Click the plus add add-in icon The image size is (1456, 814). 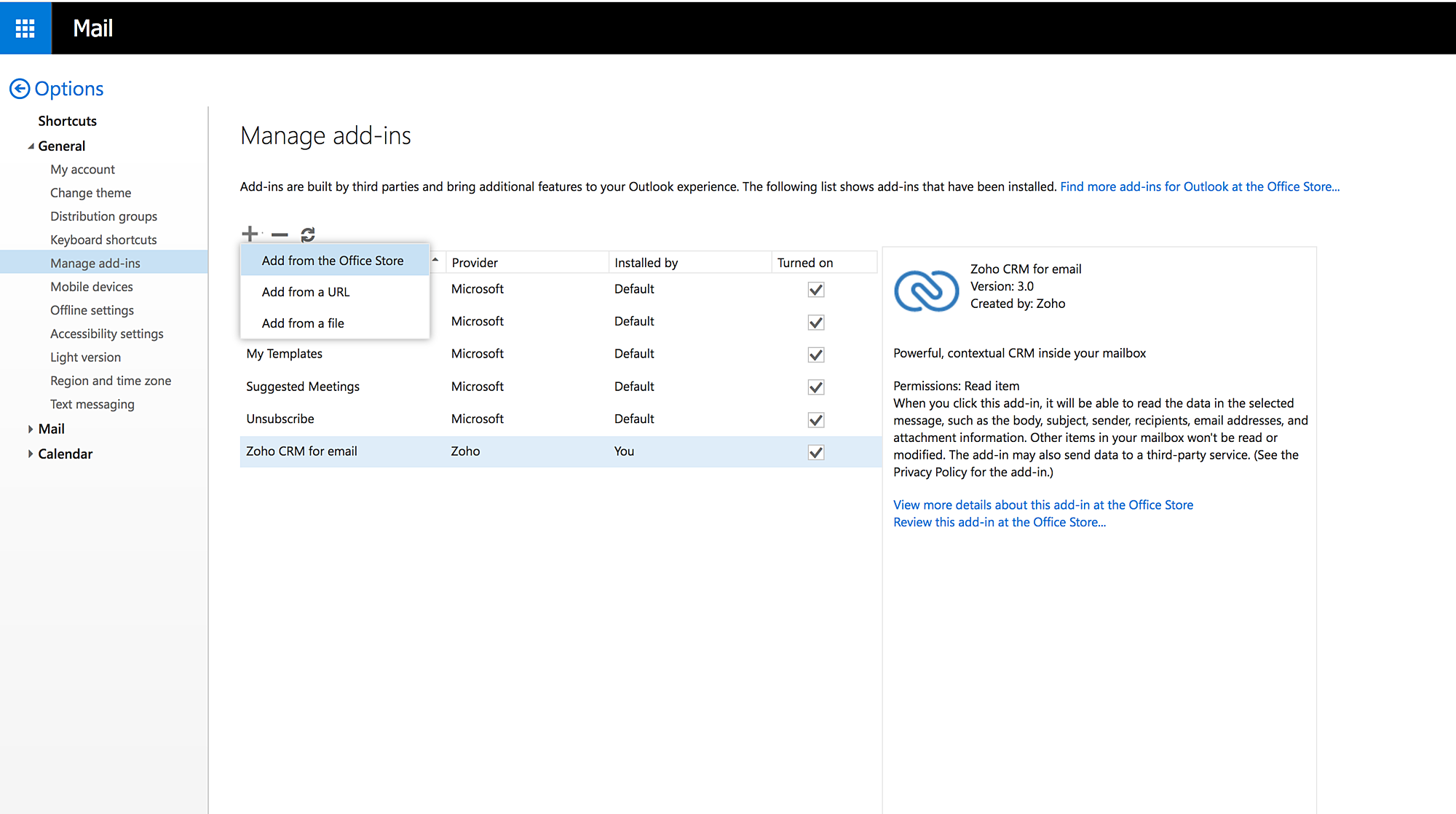tap(250, 234)
